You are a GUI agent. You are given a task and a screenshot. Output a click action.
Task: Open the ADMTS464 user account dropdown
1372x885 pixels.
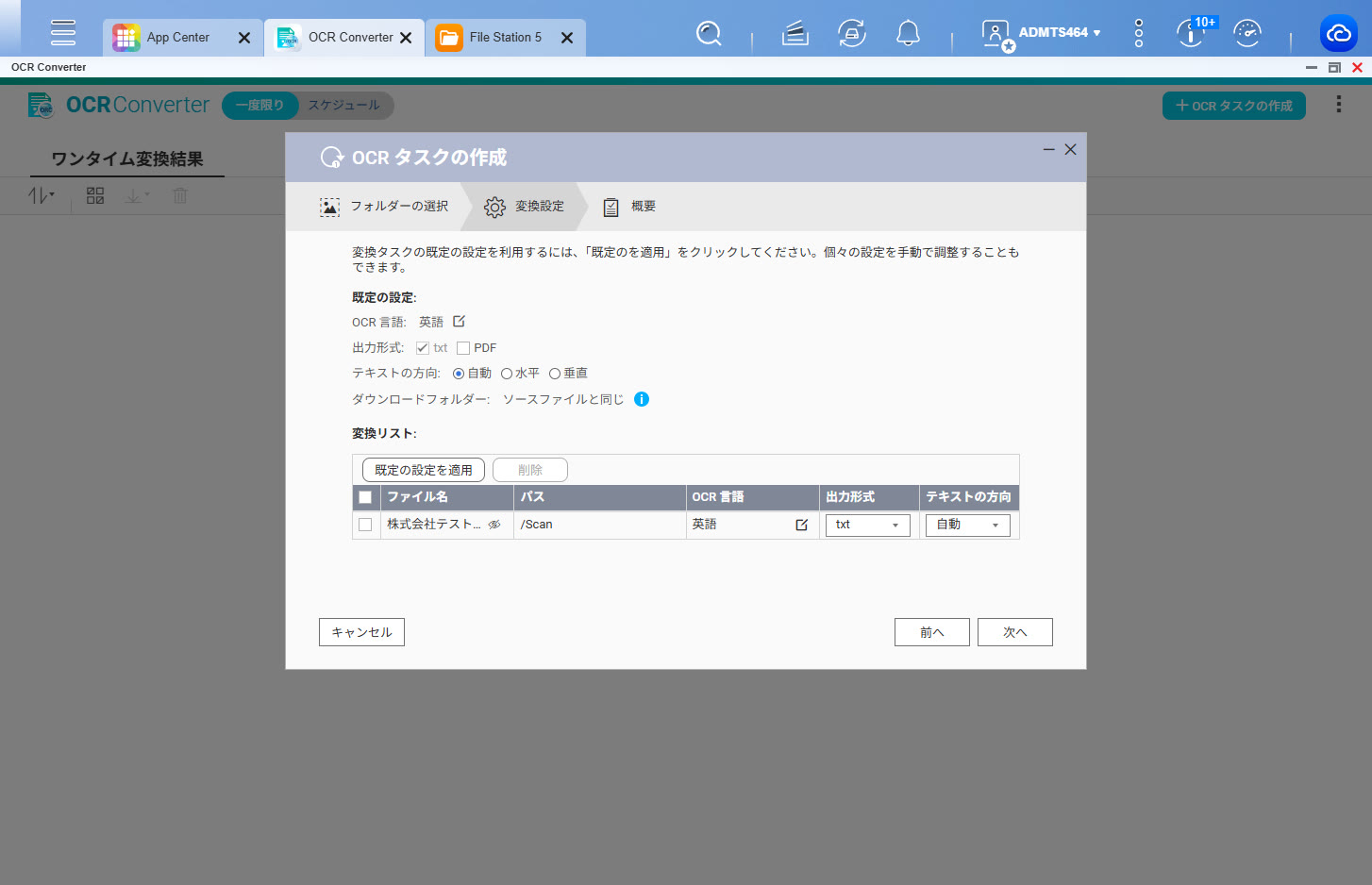[1059, 33]
